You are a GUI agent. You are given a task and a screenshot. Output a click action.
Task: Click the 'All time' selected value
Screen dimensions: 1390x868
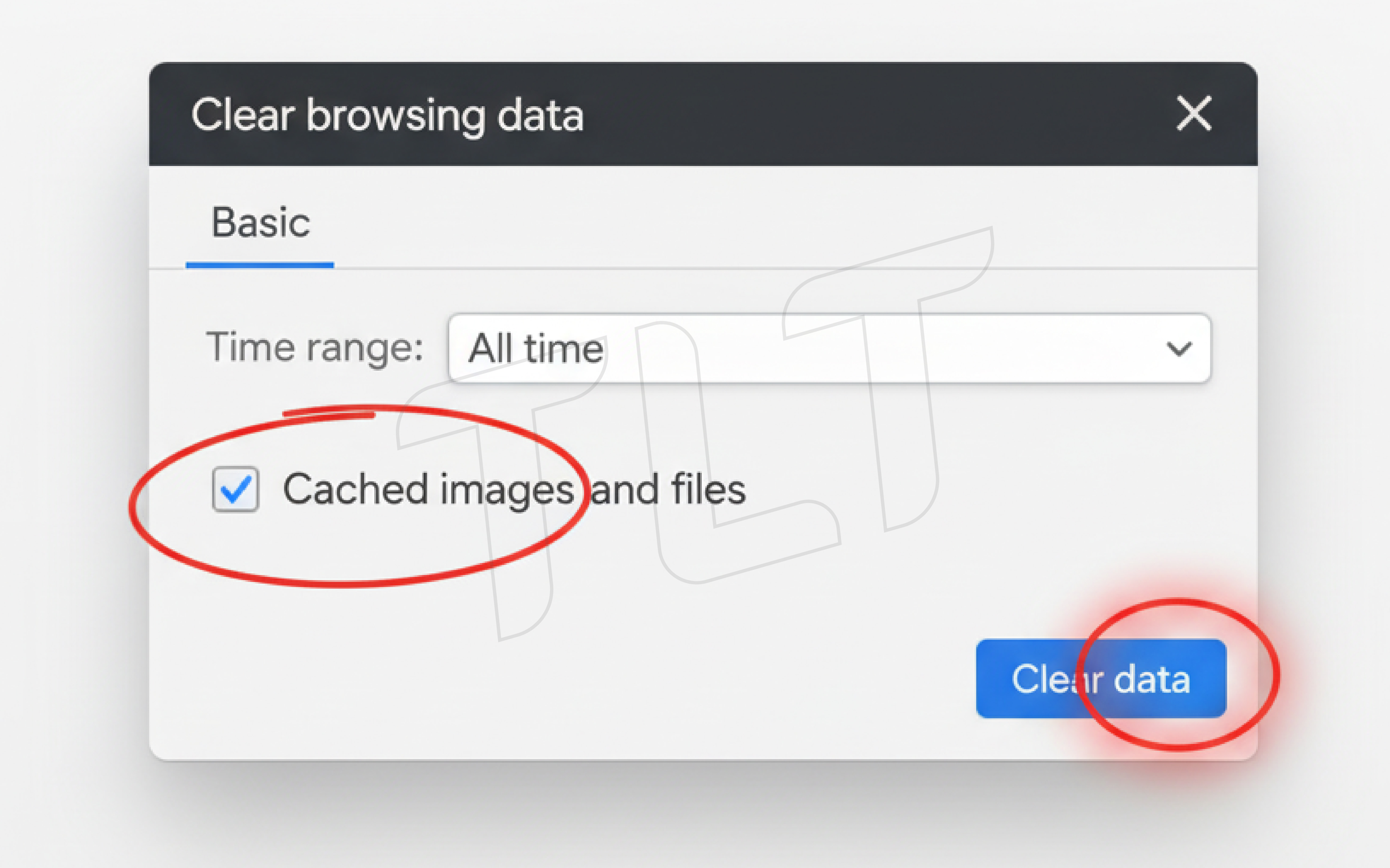pyautogui.click(x=536, y=348)
